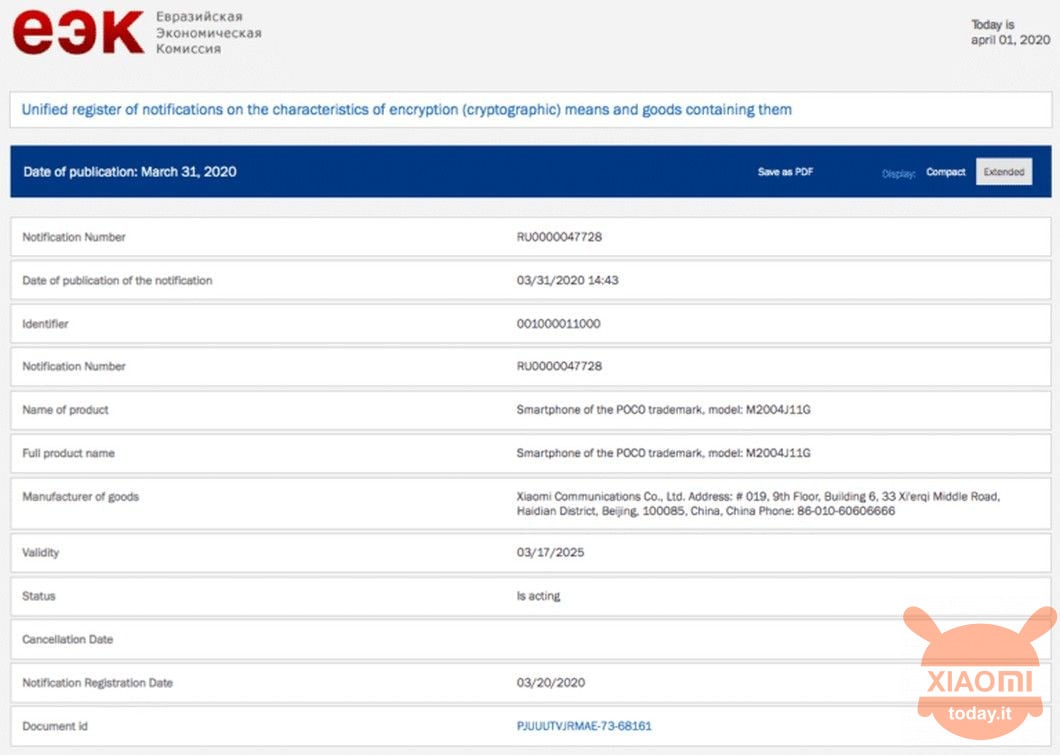Screen dimensions: 1060x755
Task: Click the 'Status' row label
Action: click(x=39, y=596)
